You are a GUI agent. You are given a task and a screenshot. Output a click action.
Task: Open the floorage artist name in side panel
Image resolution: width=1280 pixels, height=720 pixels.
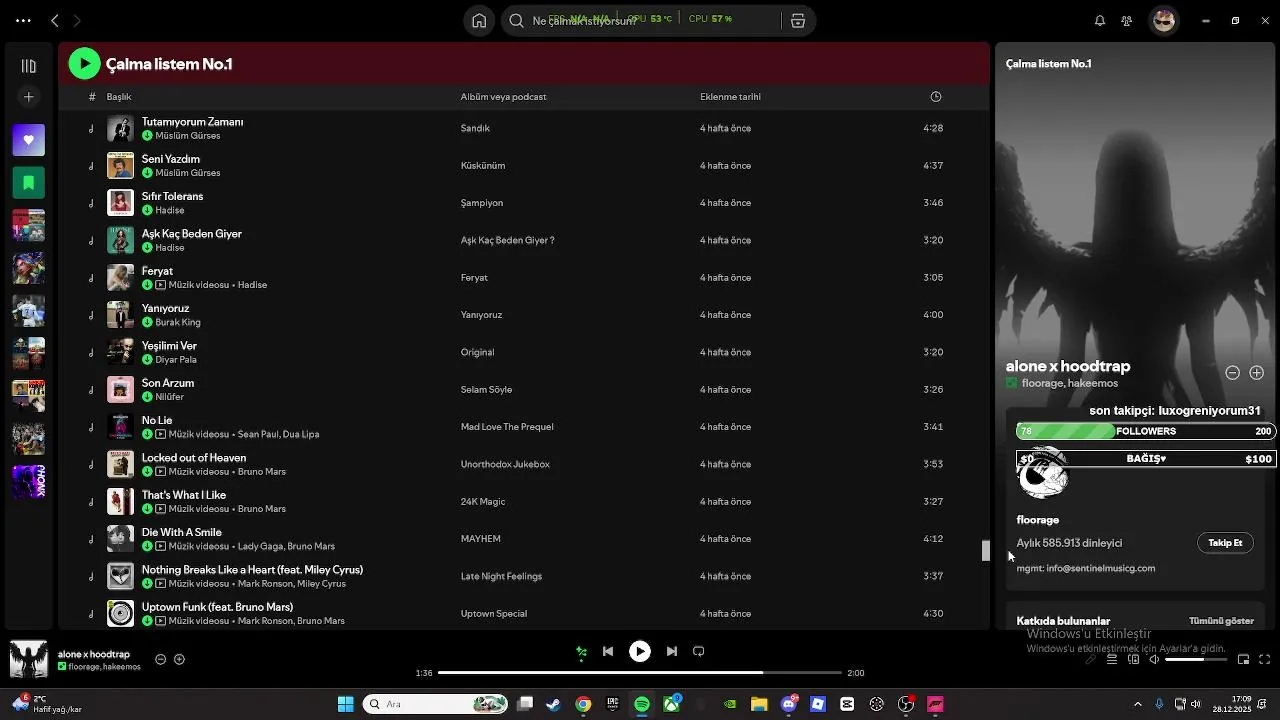(x=1038, y=520)
